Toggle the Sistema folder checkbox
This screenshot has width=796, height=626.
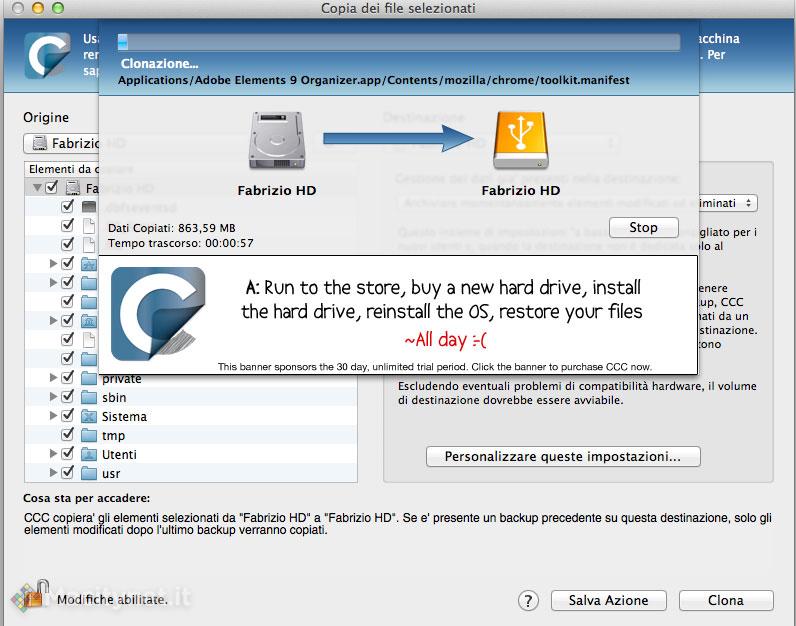coord(67,416)
